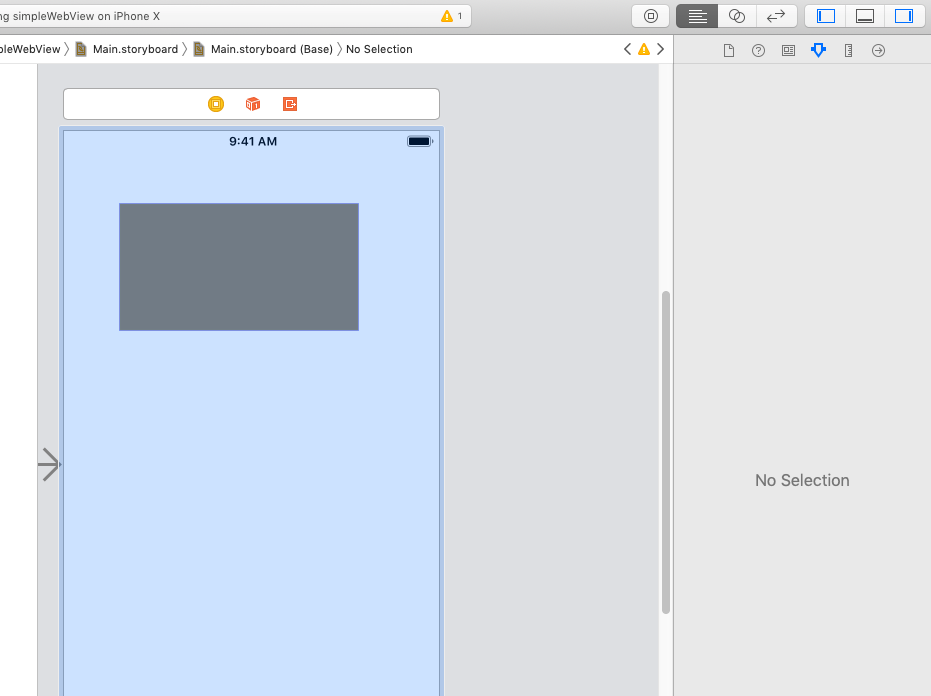Go to next issue with right arrow

[x=660, y=49]
